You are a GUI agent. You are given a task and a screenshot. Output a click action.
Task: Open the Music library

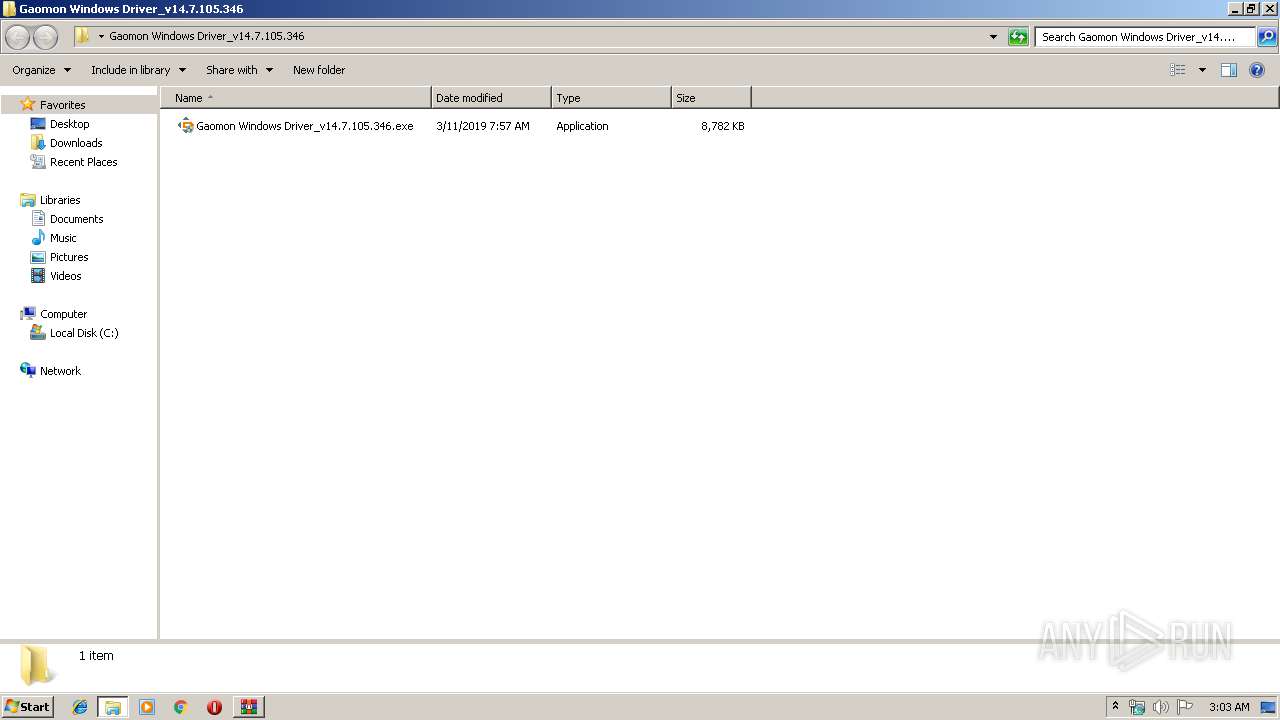point(63,238)
